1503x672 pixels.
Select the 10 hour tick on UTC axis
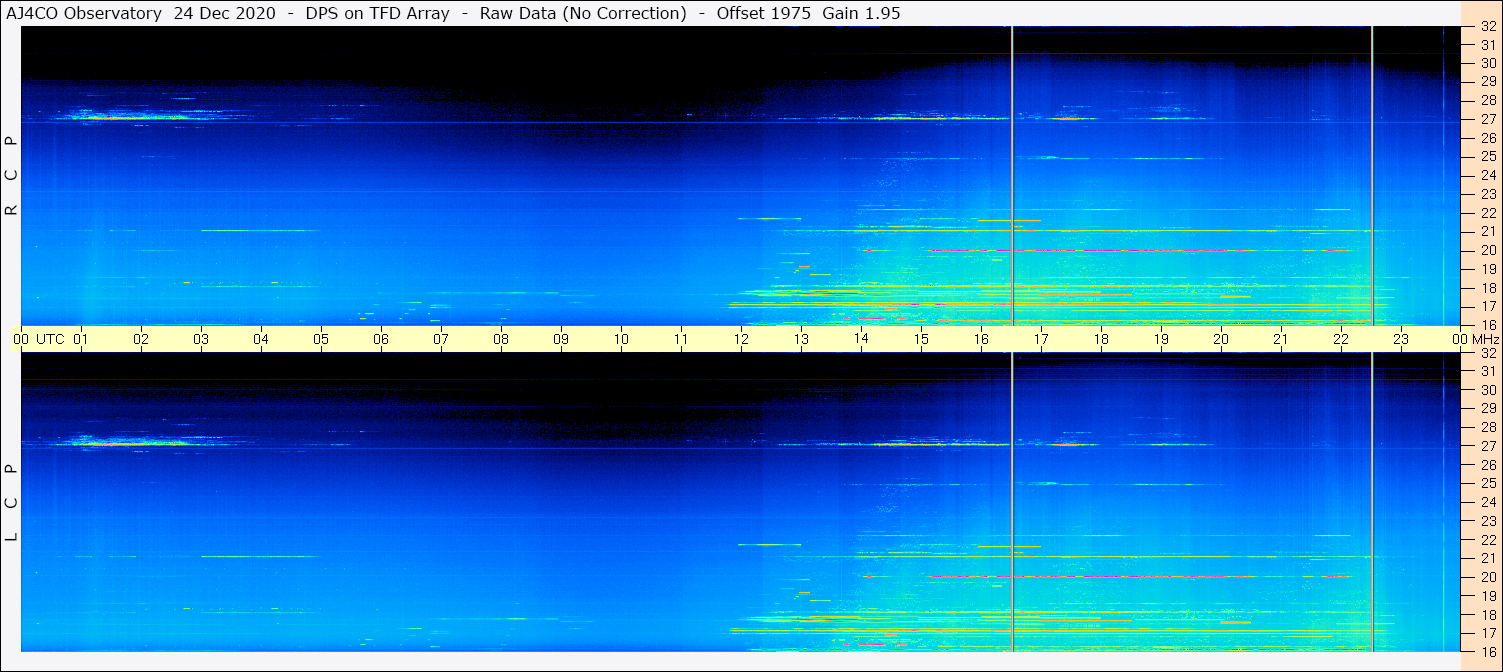(621, 339)
